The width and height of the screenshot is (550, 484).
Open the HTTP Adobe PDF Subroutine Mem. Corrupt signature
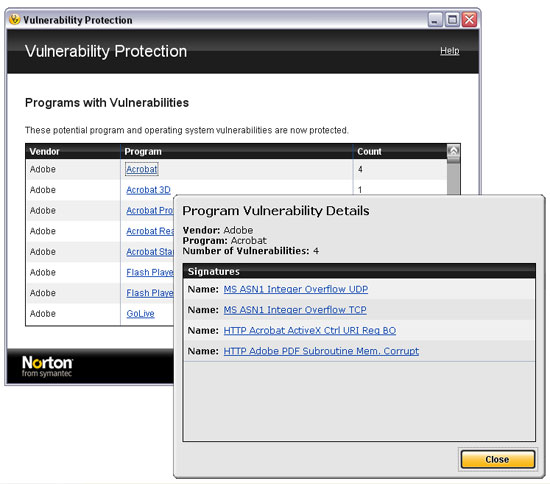(321, 351)
